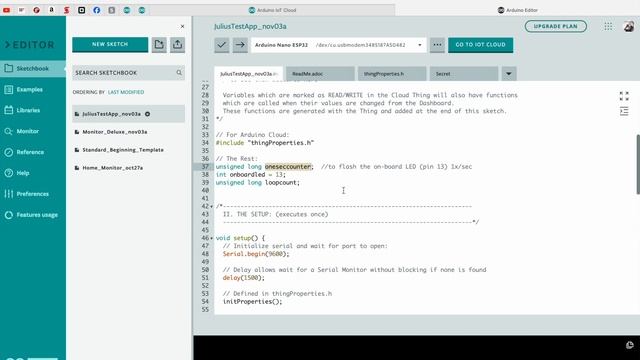Collapse setup() fold at line 46

[x=211, y=238]
